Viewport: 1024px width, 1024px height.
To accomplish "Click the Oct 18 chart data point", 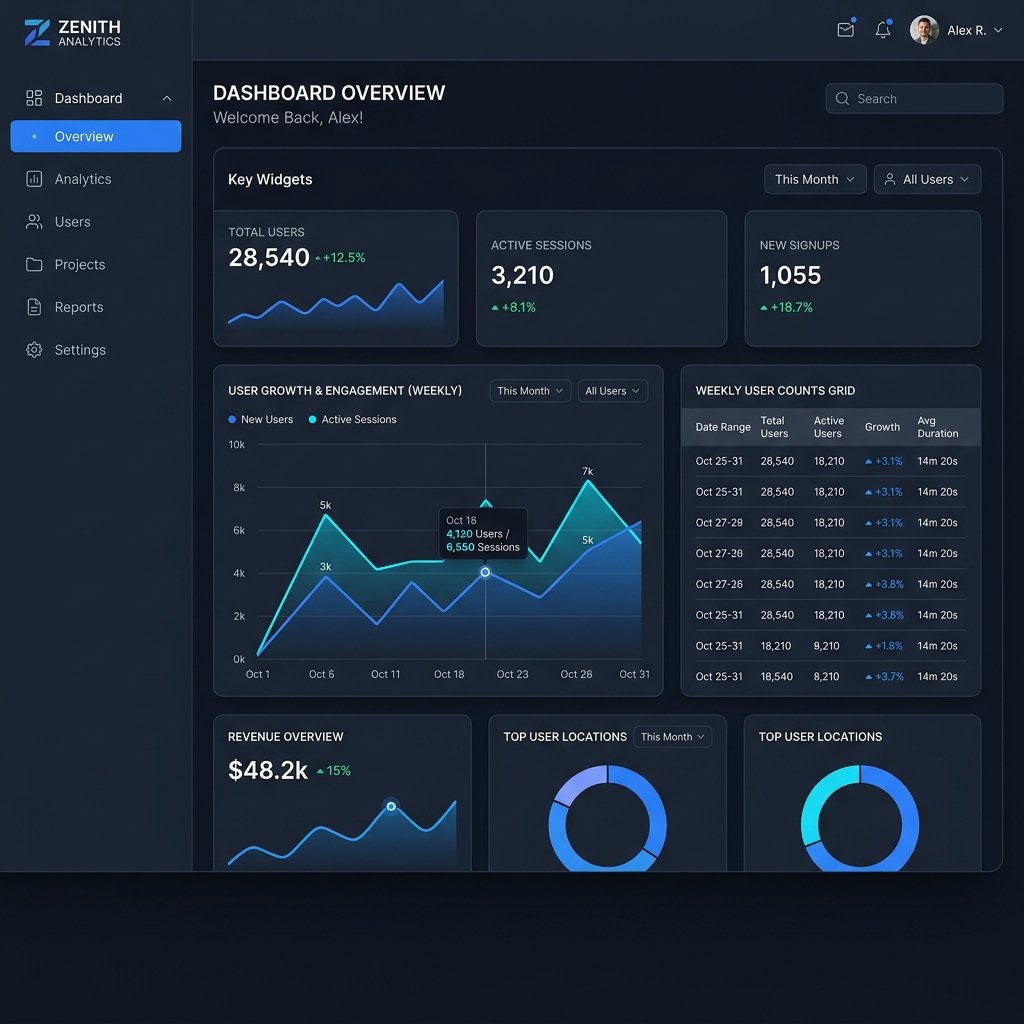I will [485, 572].
